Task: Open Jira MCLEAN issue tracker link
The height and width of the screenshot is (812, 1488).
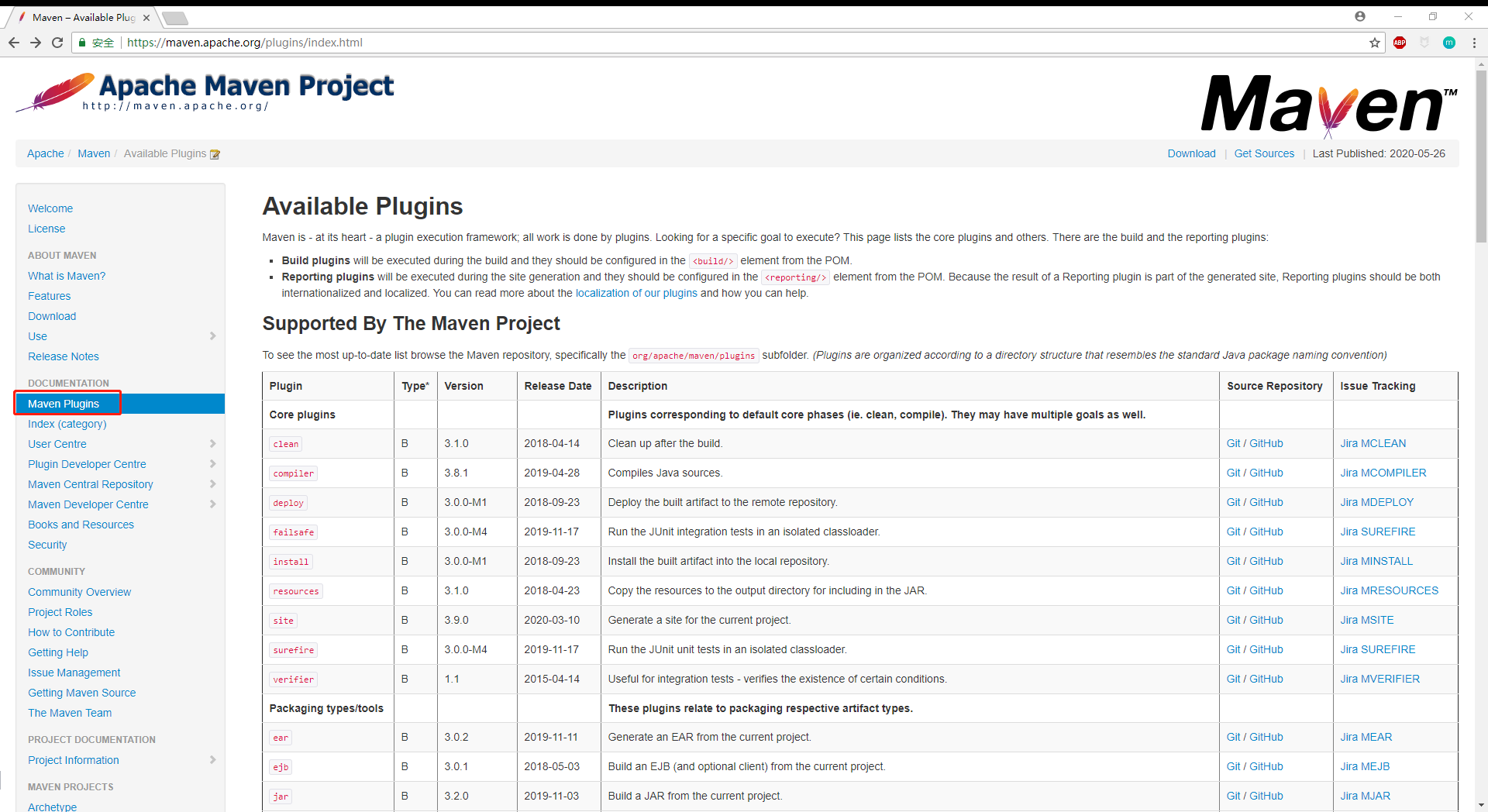Action: (x=1373, y=443)
